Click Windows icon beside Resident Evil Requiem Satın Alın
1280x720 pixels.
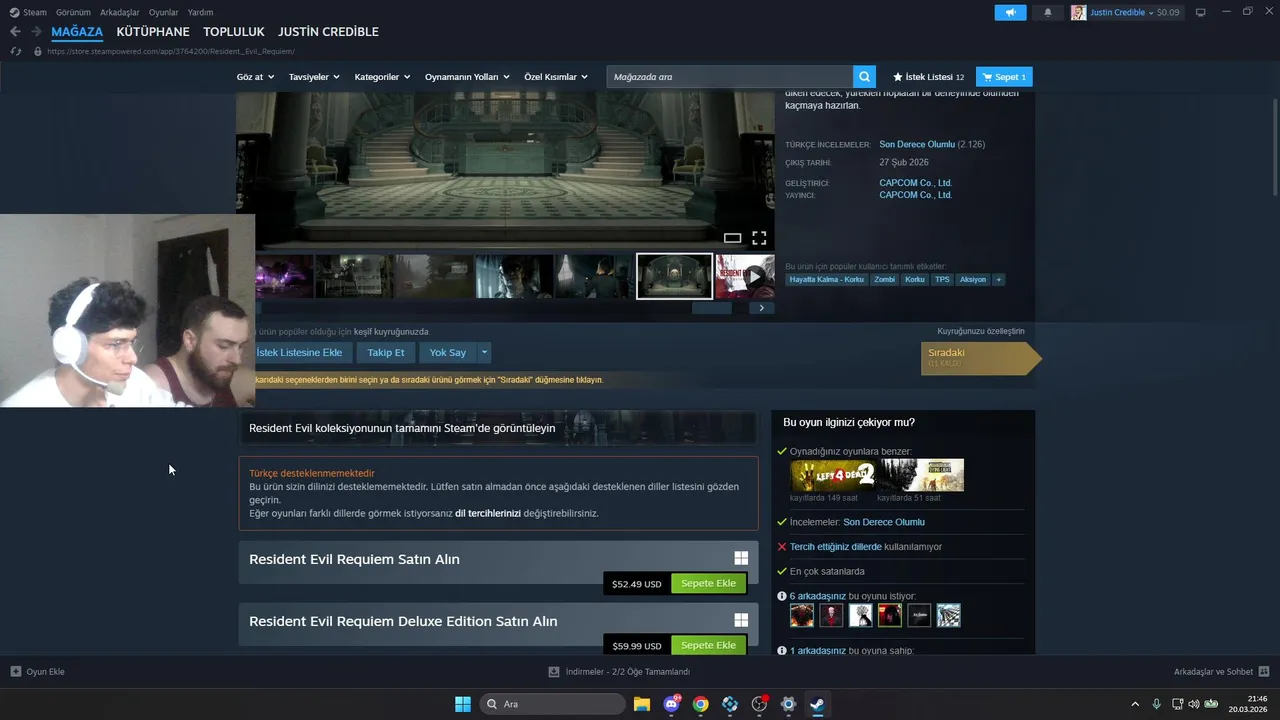[x=741, y=559]
